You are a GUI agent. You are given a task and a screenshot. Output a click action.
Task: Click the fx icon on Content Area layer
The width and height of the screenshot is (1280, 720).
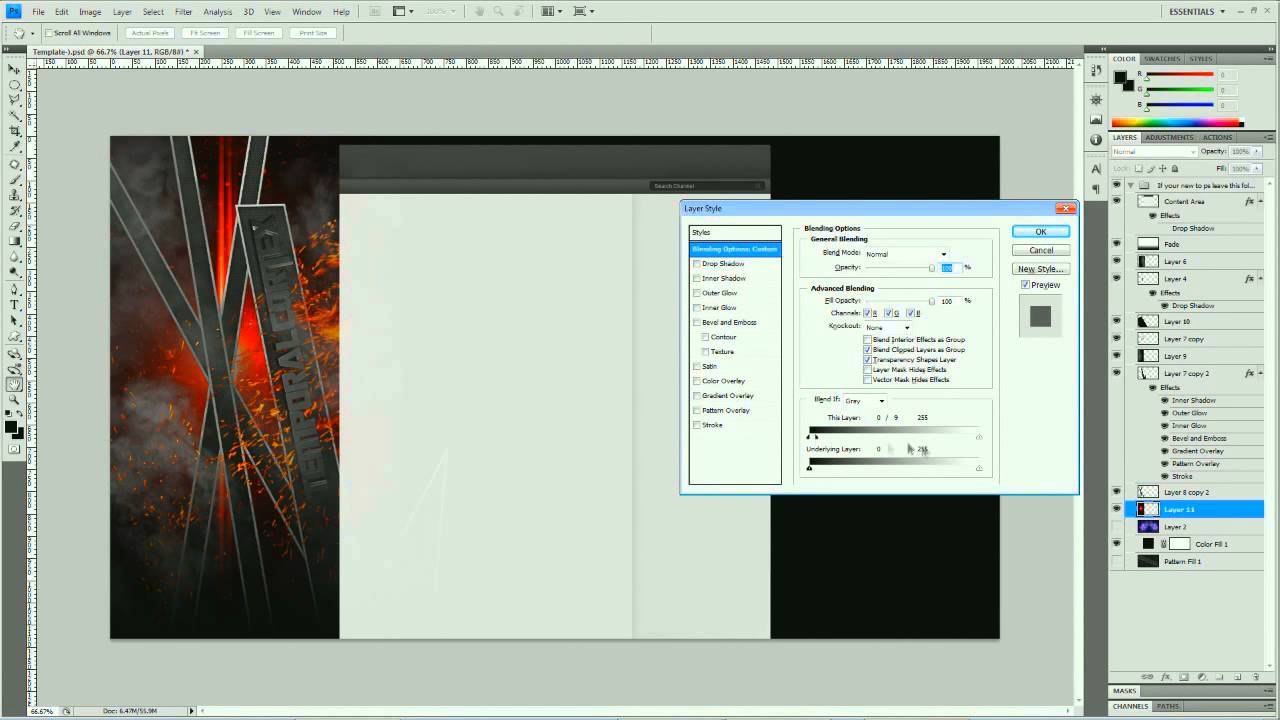(x=1249, y=201)
